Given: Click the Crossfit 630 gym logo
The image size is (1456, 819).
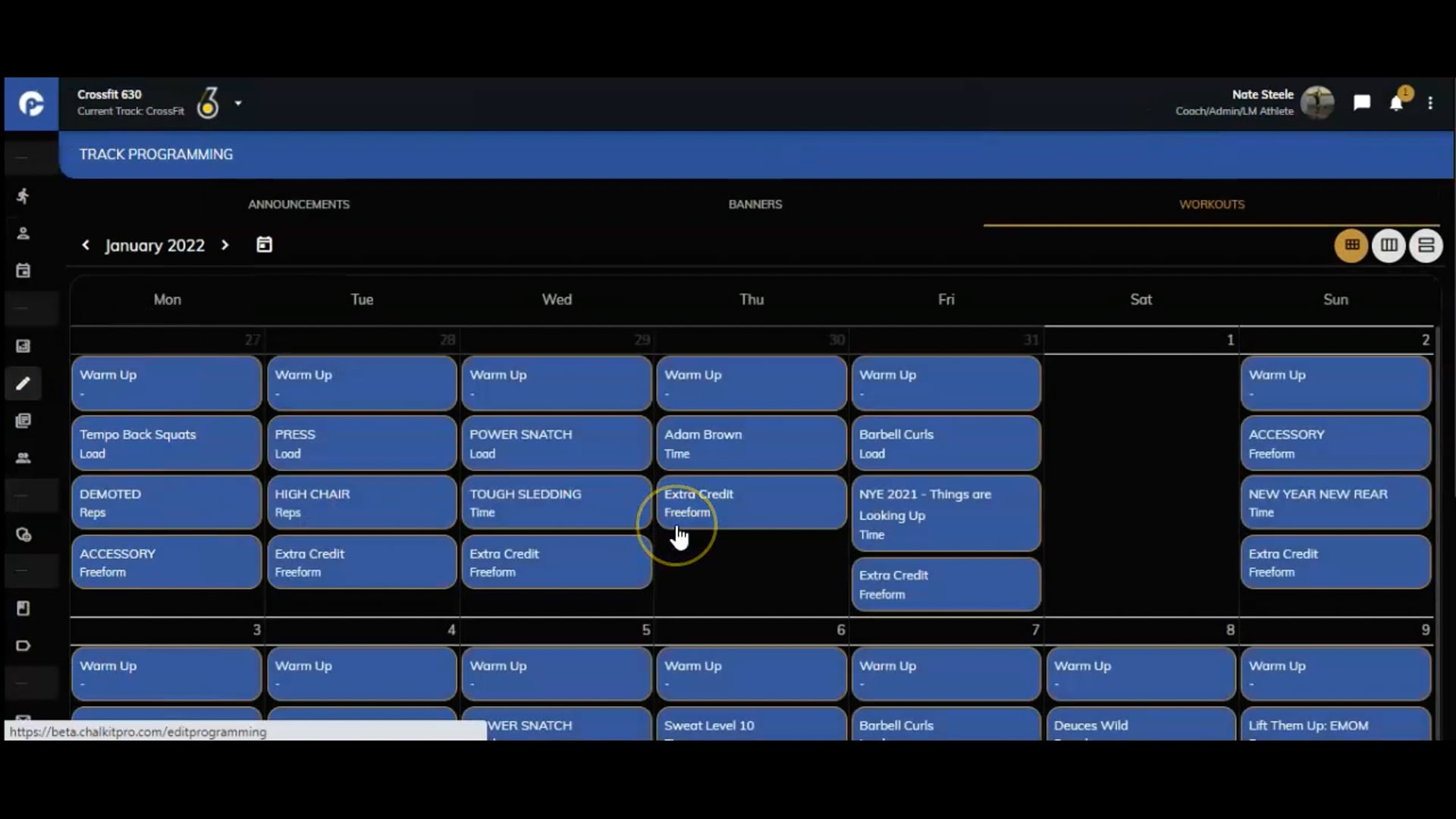Looking at the screenshot, I should (x=208, y=102).
